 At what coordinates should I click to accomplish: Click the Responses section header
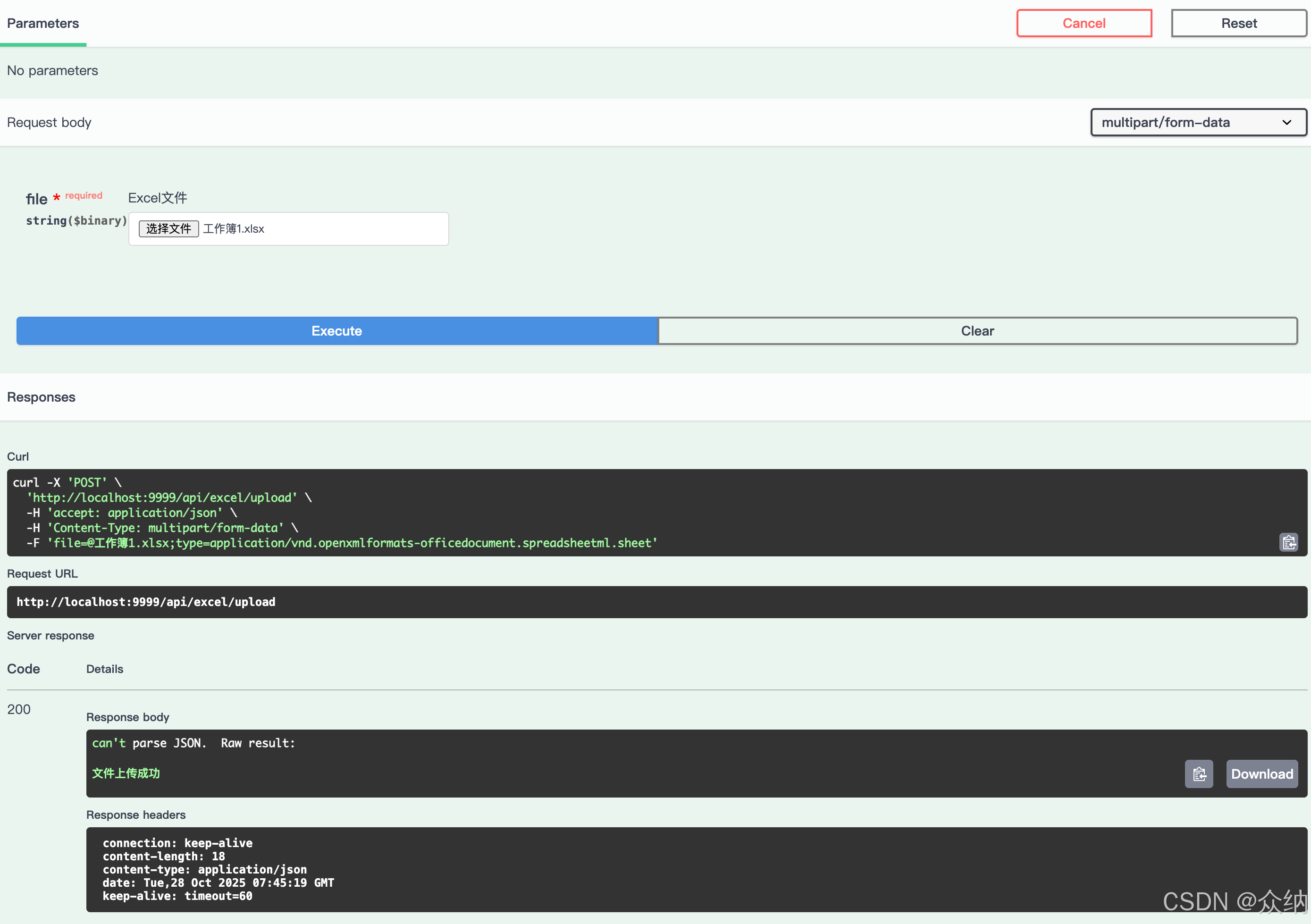(41, 397)
